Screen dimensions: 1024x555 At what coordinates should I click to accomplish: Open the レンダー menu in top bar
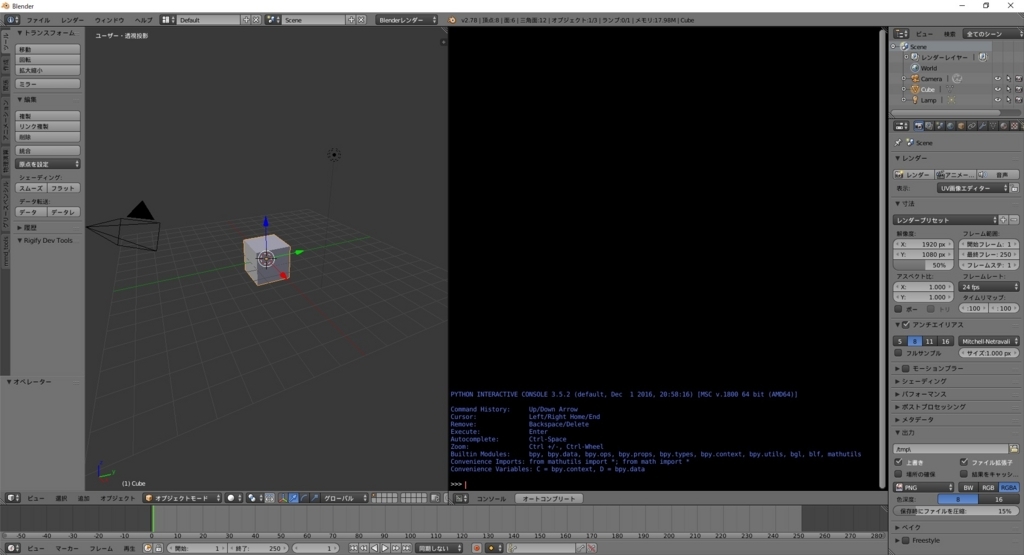tap(72, 20)
